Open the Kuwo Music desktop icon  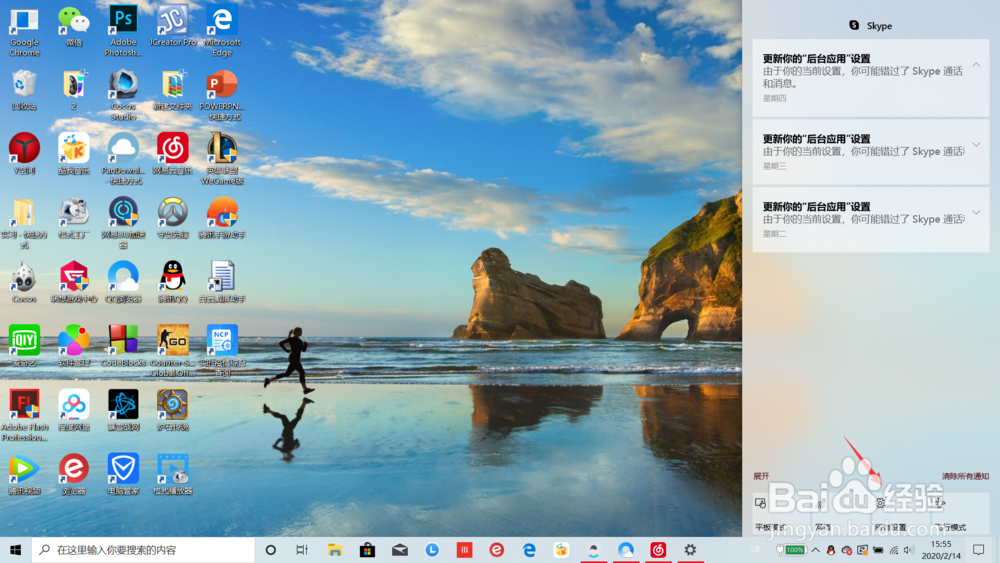(x=73, y=154)
